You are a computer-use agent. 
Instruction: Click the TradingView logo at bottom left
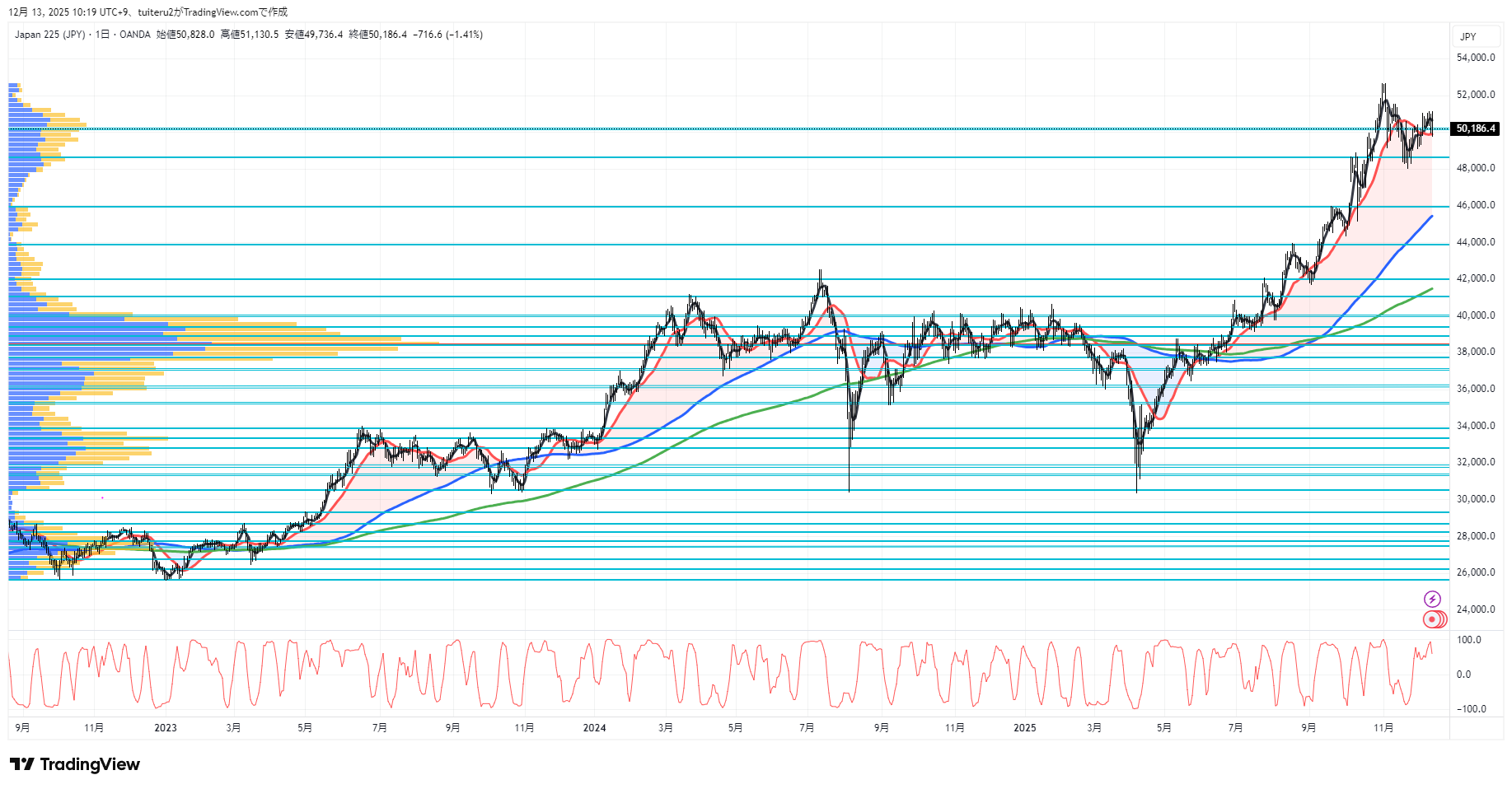tap(75, 764)
